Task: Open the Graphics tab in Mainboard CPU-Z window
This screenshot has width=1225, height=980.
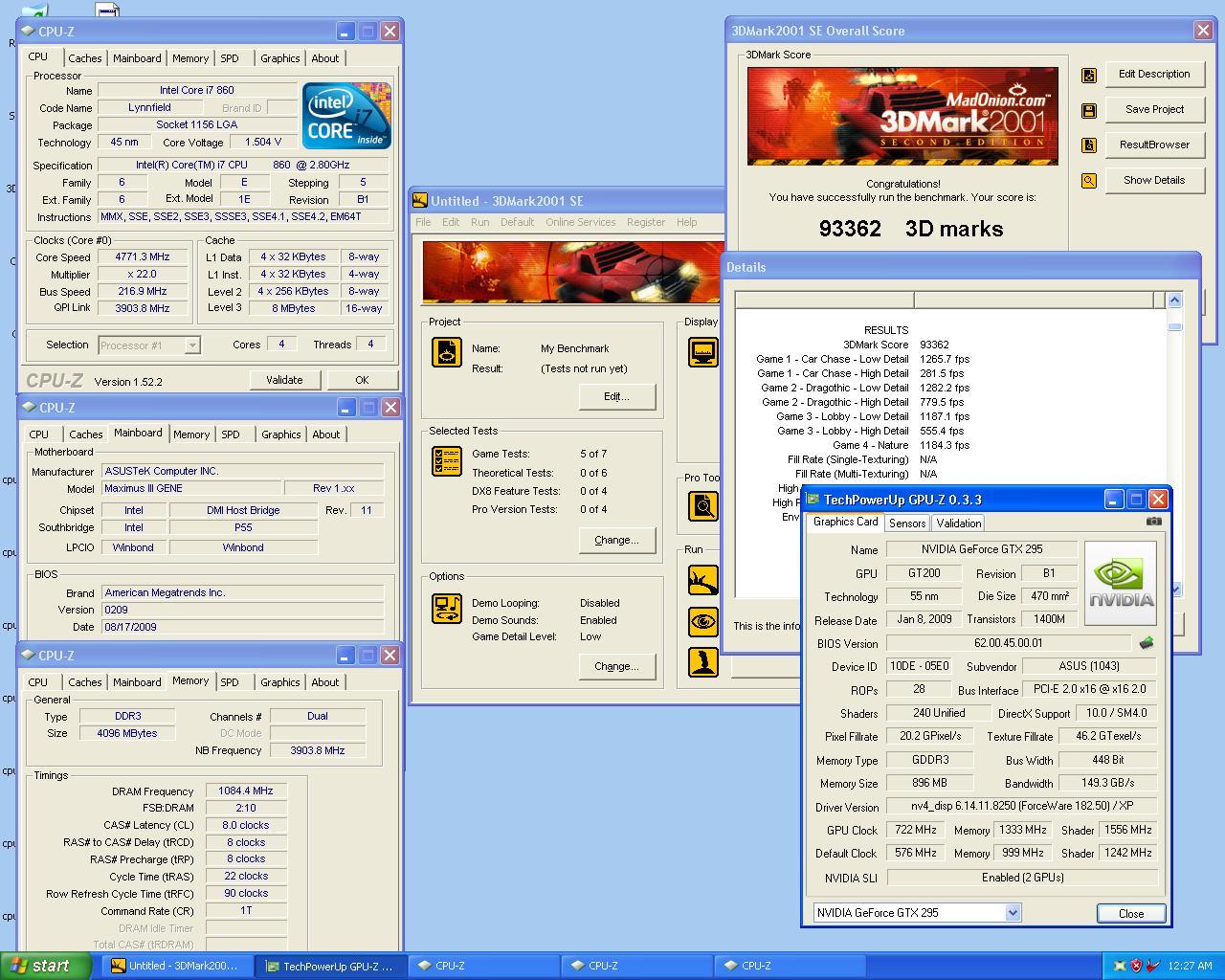Action: tap(281, 434)
